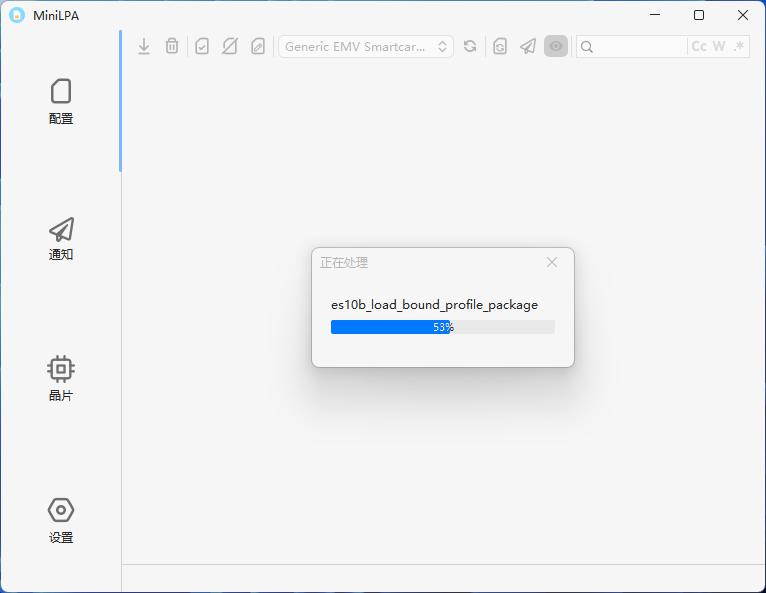Click the enable profile checkmark icon
This screenshot has height=593, width=766.
coord(202,46)
